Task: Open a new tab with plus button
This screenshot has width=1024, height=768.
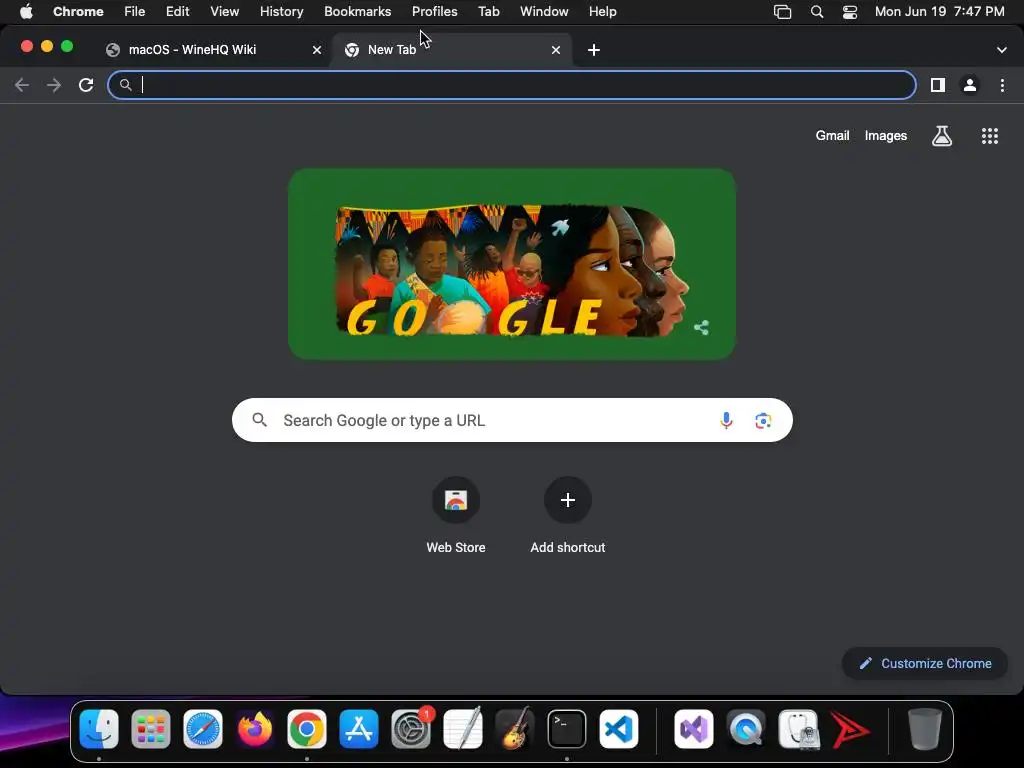Action: click(x=594, y=50)
